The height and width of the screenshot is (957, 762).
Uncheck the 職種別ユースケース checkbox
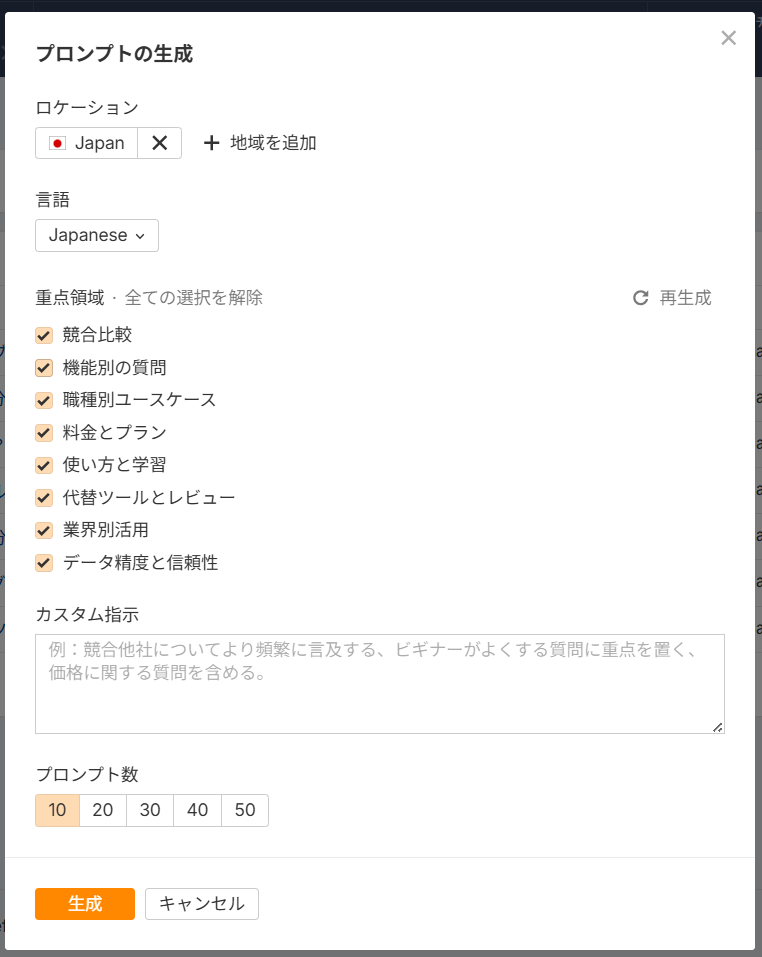[43, 400]
